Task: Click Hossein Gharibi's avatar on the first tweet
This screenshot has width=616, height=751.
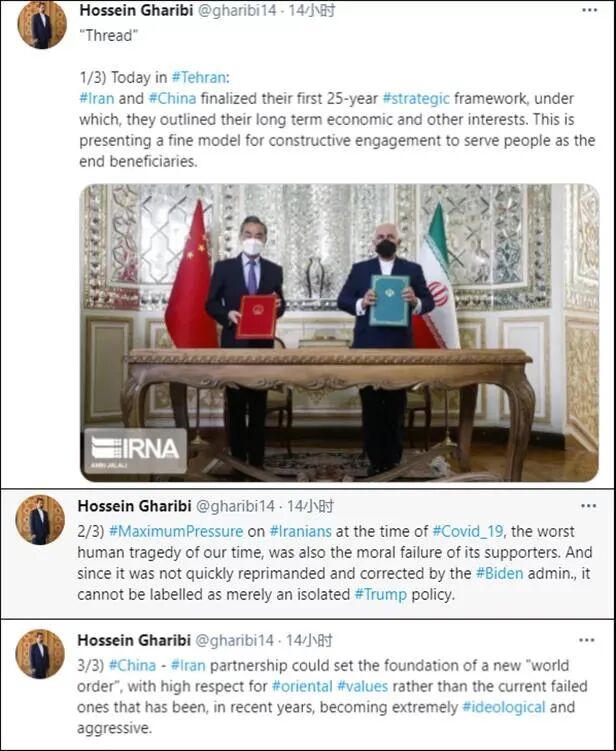Action: click(x=42, y=24)
